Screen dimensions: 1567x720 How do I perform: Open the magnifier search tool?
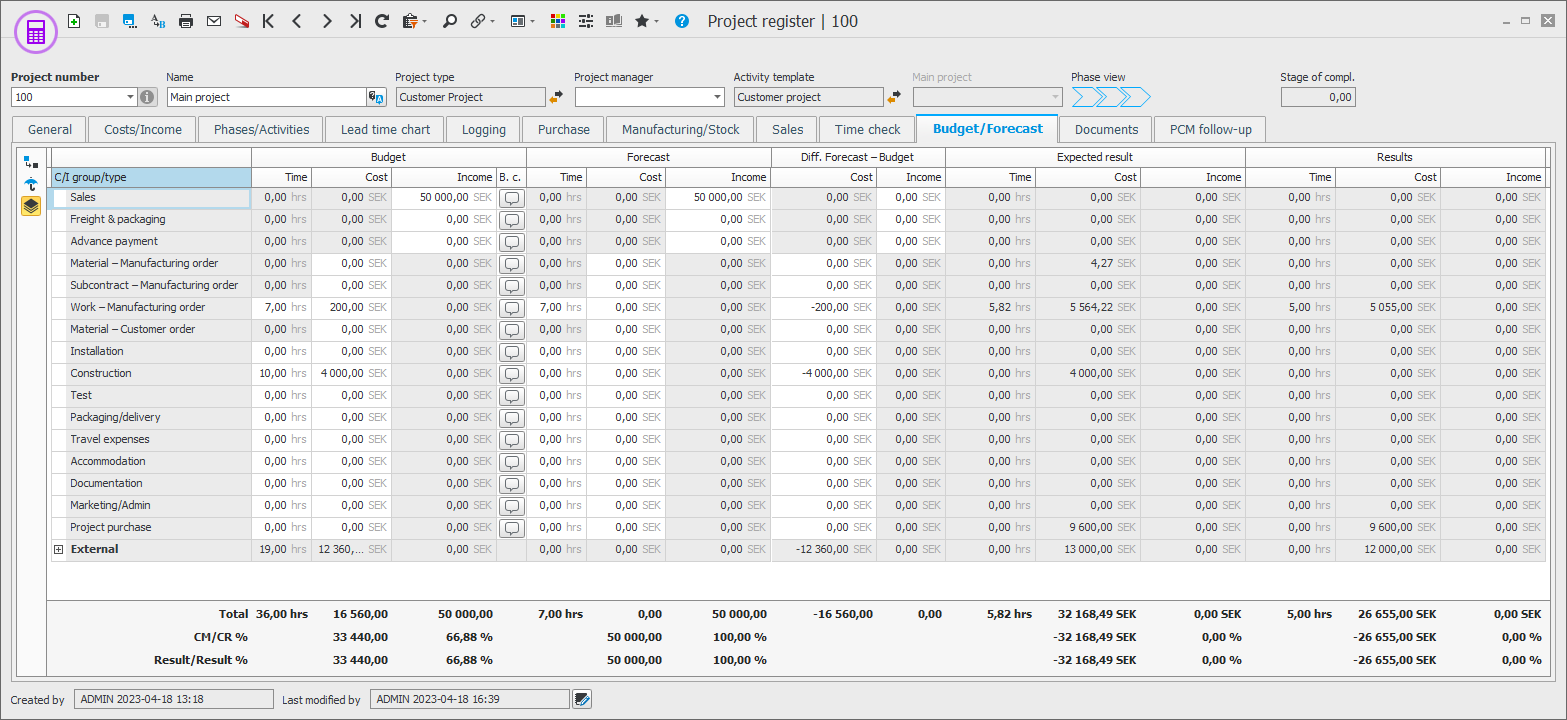450,21
